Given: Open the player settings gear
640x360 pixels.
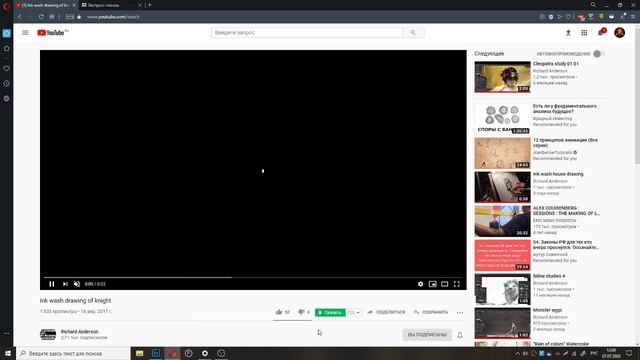Looking at the screenshot, I should (420, 284).
